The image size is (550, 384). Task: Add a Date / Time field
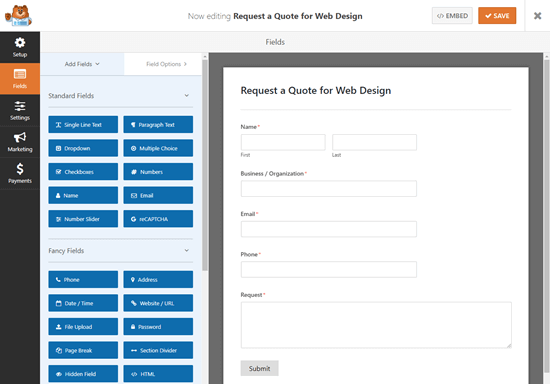[x=83, y=303]
